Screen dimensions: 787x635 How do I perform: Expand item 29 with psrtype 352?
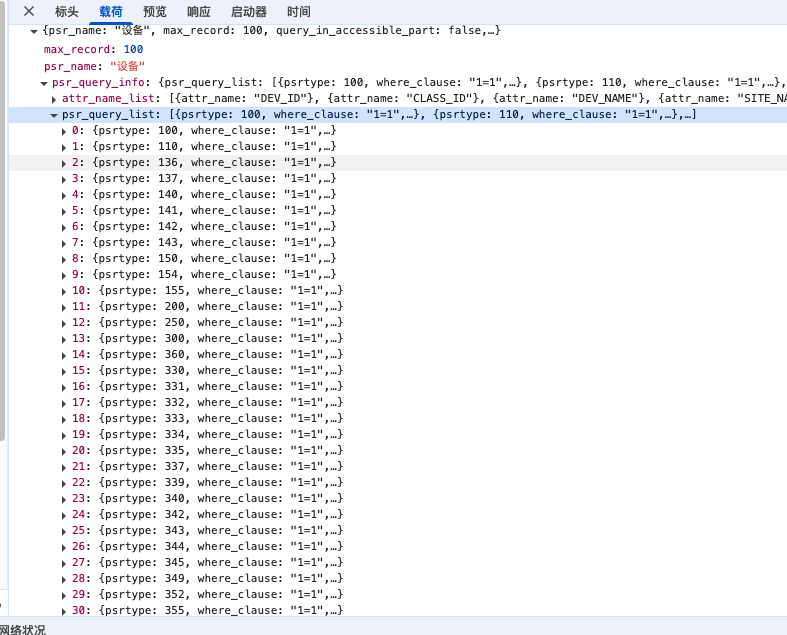tap(64, 596)
